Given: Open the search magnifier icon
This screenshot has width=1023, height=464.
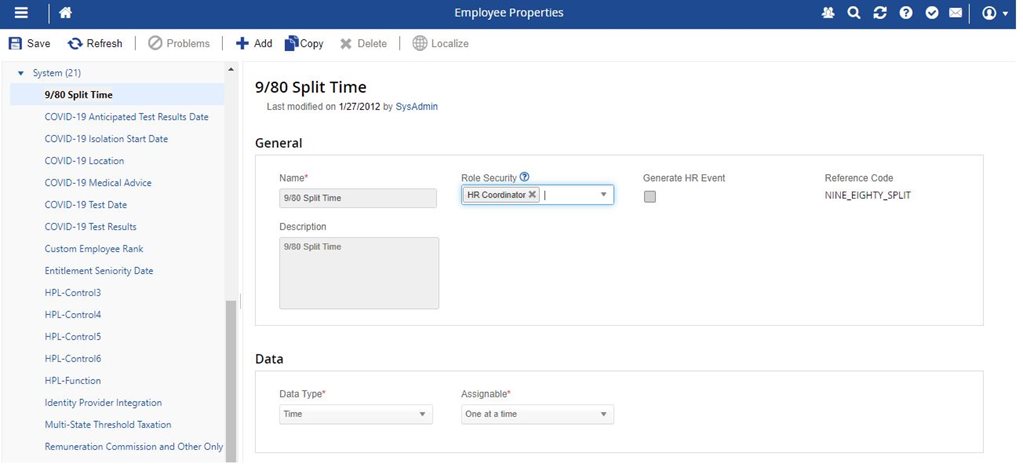Looking at the screenshot, I should pos(853,13).
